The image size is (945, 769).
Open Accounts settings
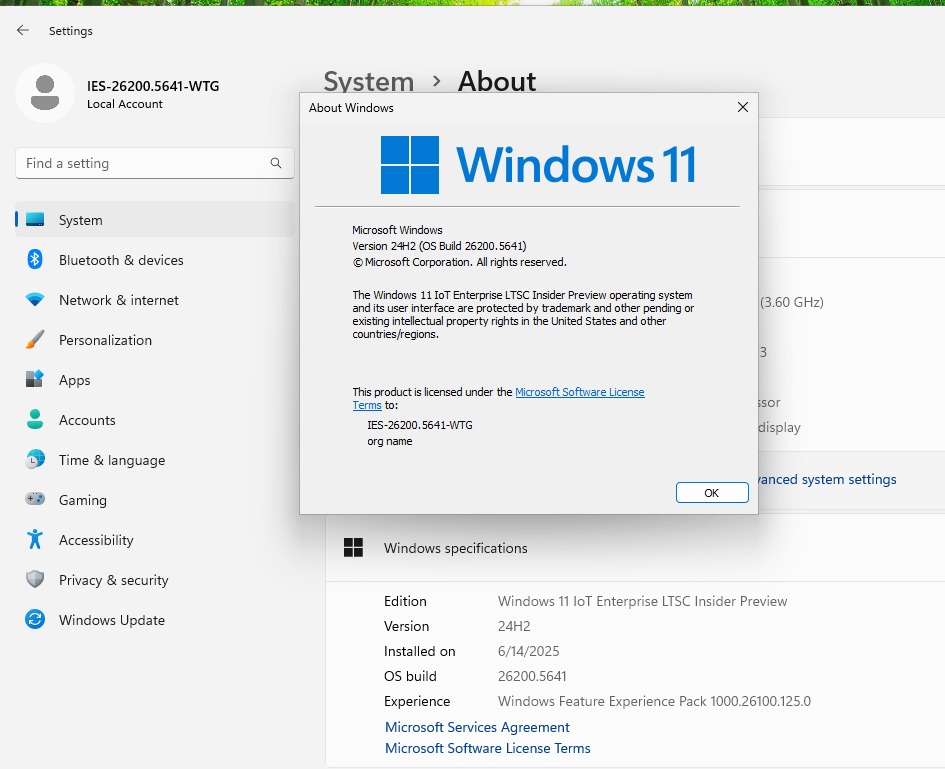point(155,420)
